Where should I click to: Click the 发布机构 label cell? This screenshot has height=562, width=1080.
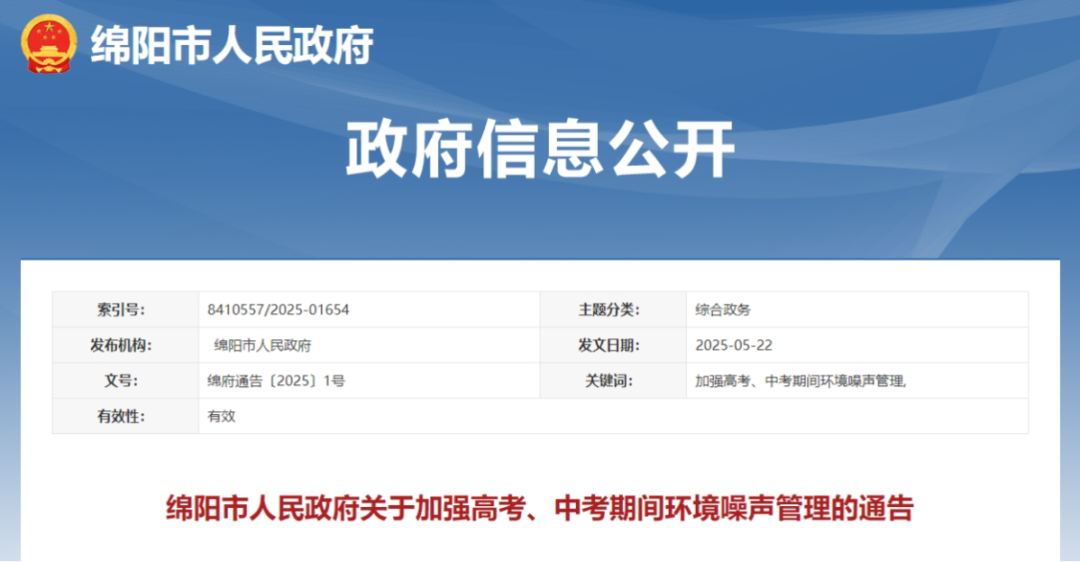125,345
